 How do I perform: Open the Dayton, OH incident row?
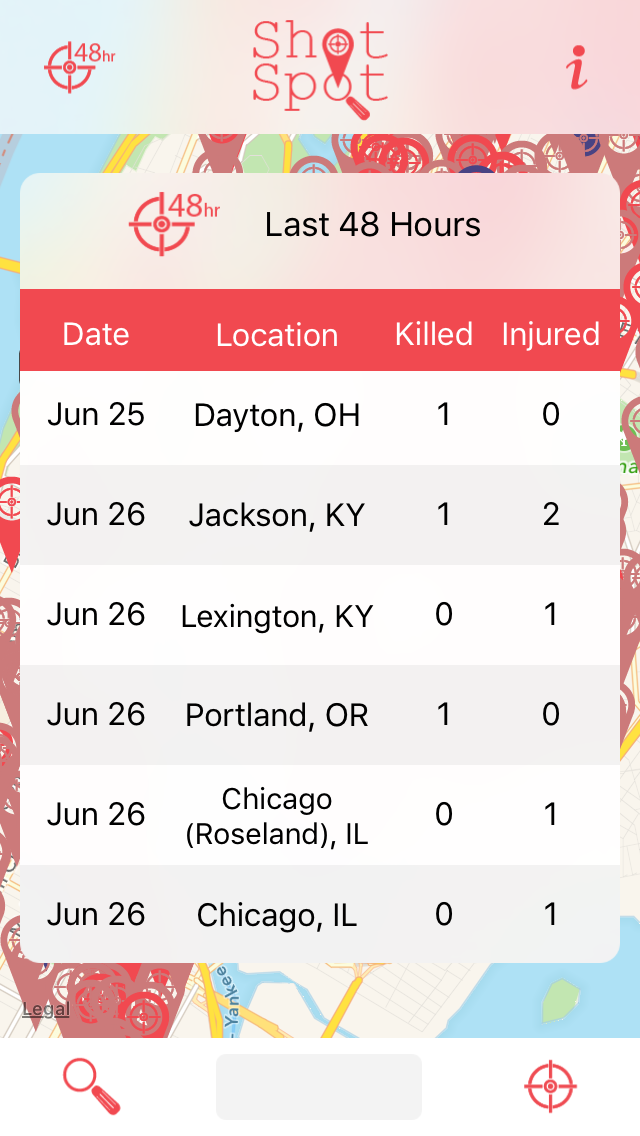pyautogui.click(x=320, y=415)
